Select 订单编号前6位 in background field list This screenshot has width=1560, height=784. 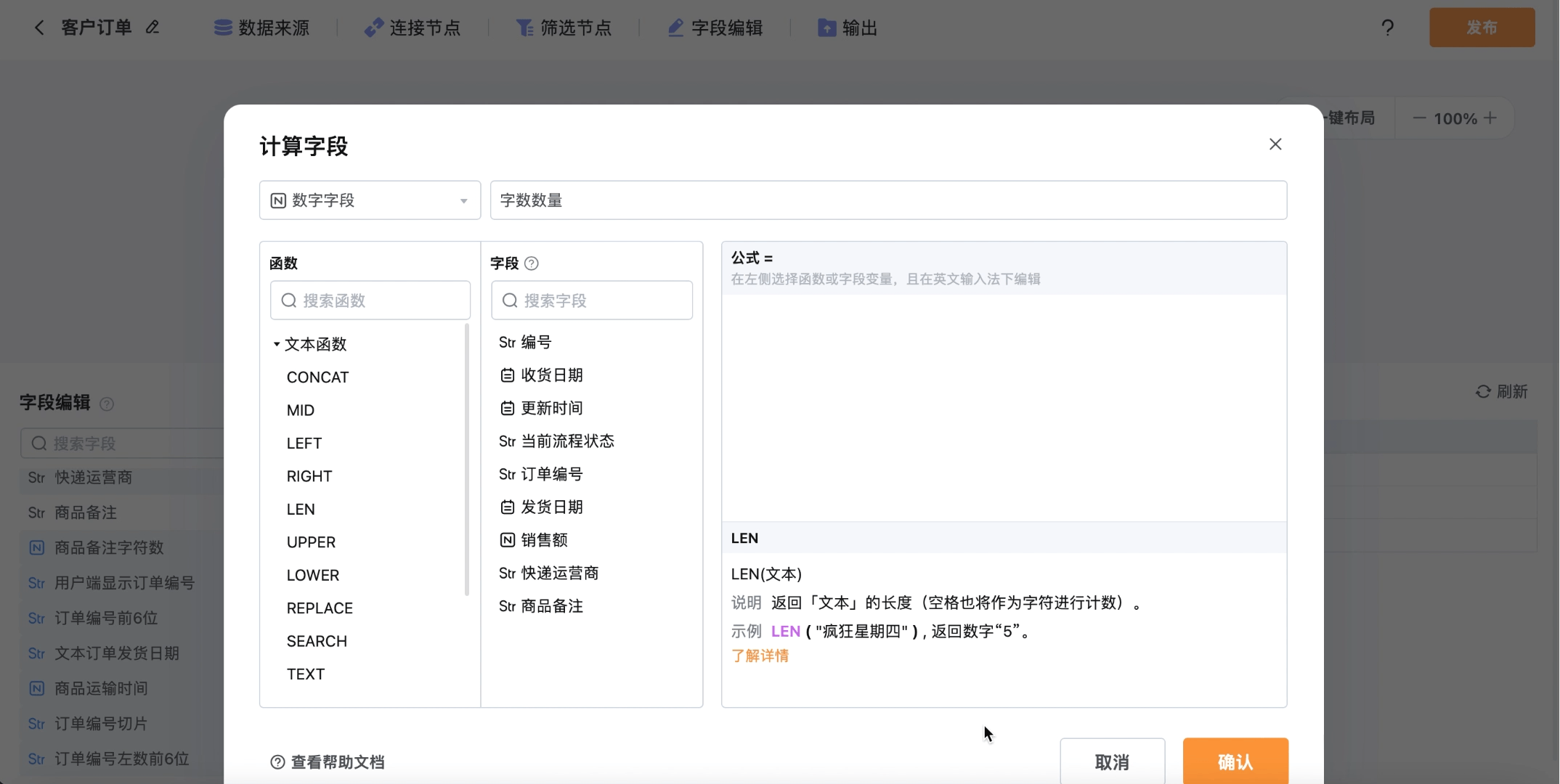(x=92, y=618)
